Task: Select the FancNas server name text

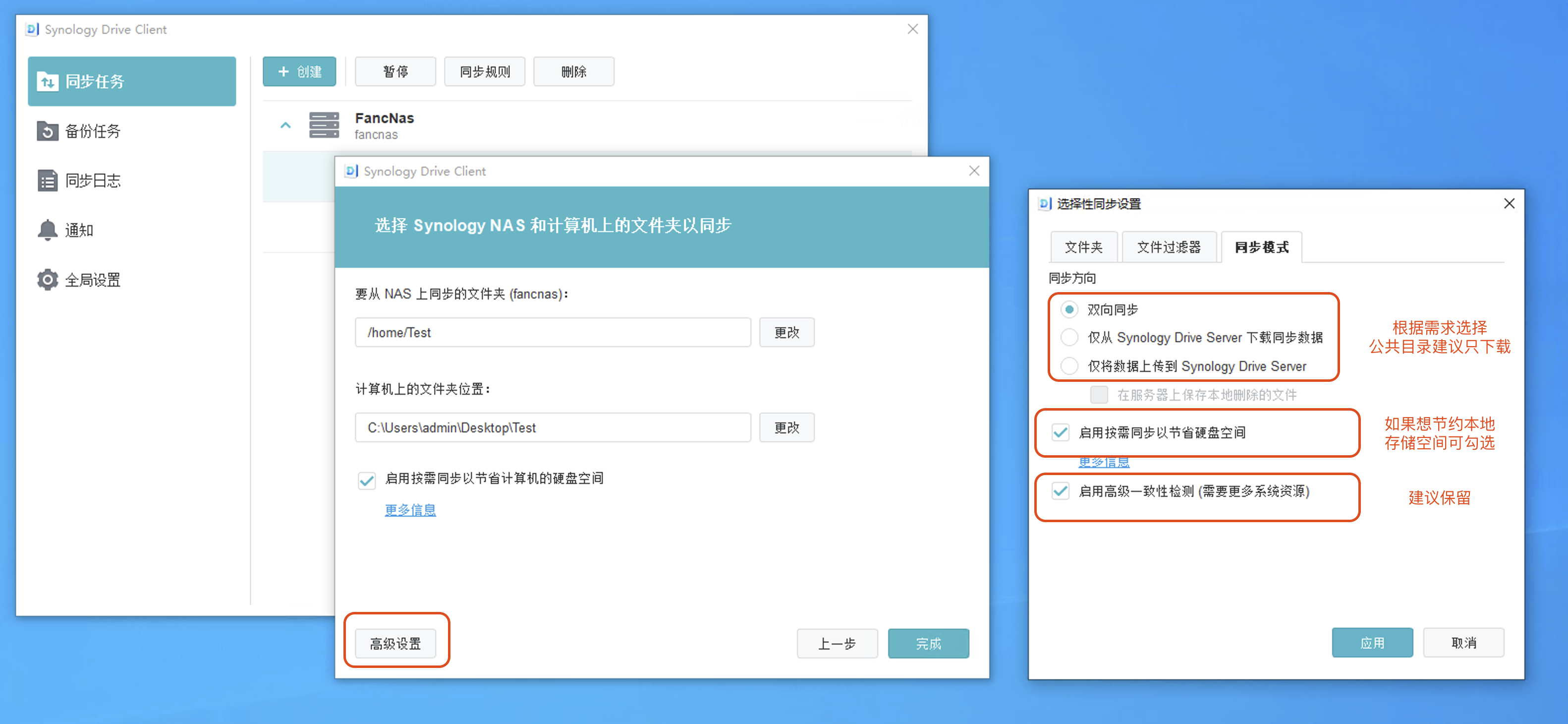Action: point(384,118)
